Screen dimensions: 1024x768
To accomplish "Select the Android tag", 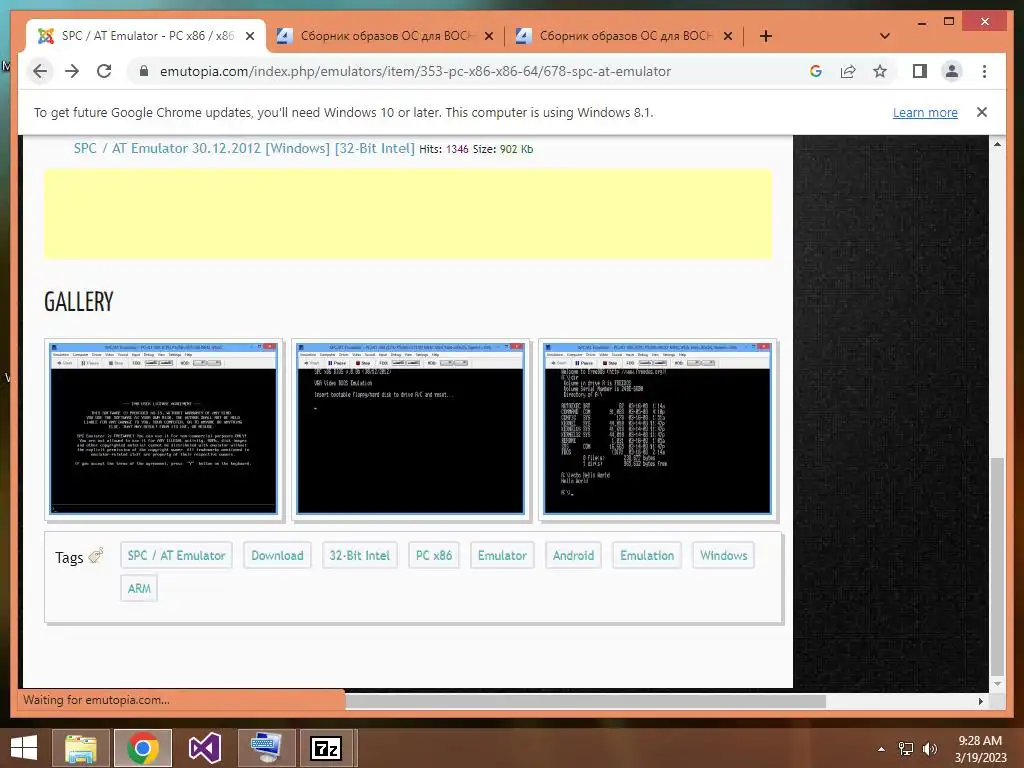I will [x=573, y=555].
